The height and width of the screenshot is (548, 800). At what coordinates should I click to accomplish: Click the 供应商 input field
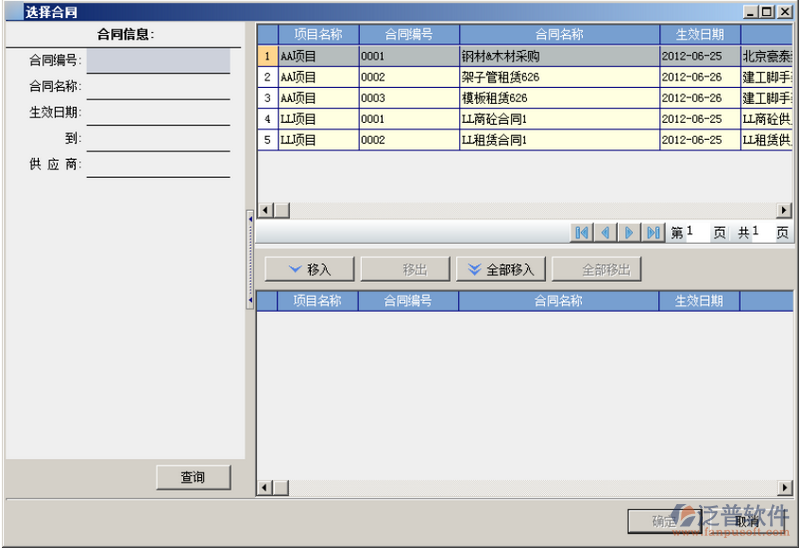(x=158, y=165)
